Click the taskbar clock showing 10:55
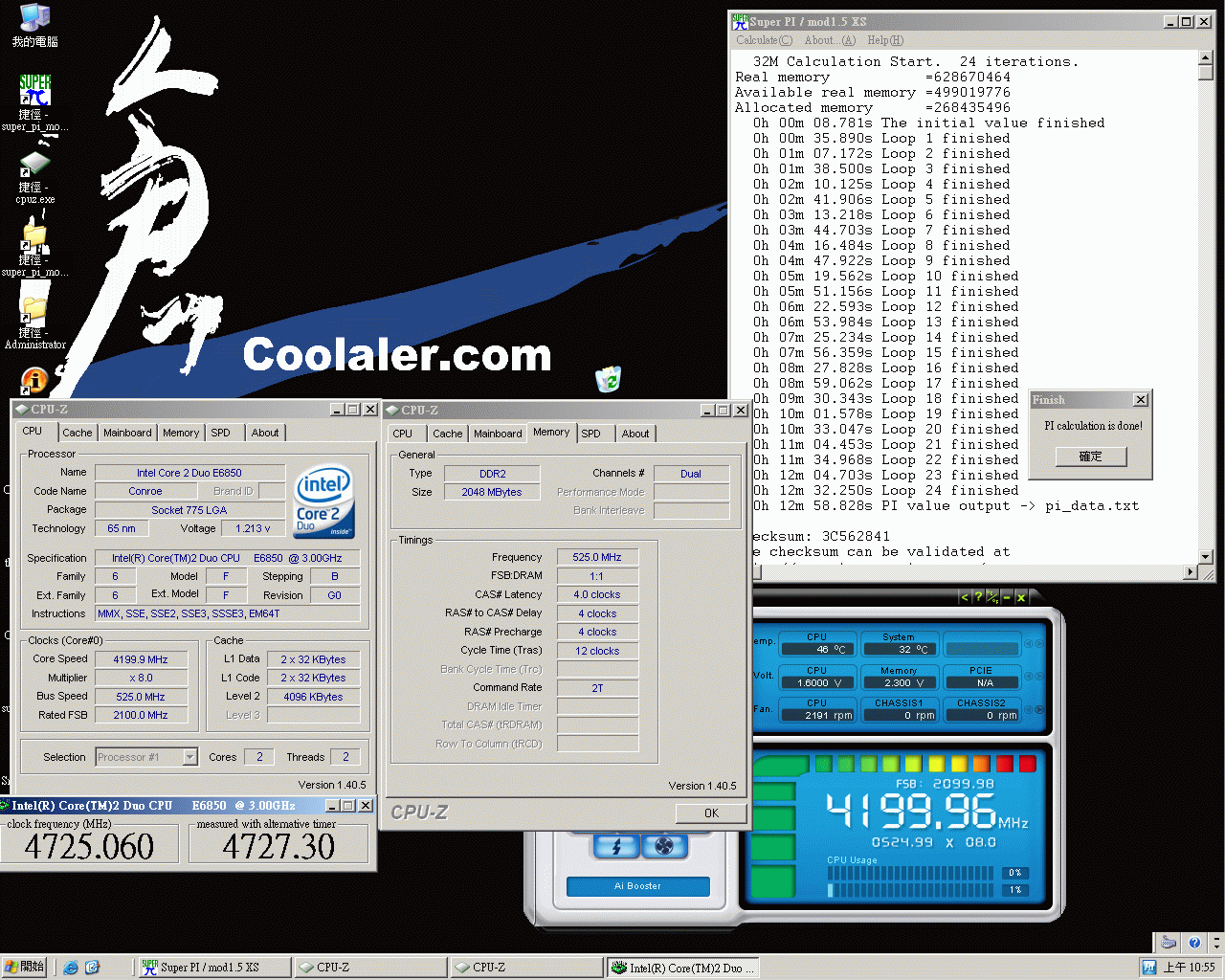This screenshot has width=1225, height=980. 1189,968
